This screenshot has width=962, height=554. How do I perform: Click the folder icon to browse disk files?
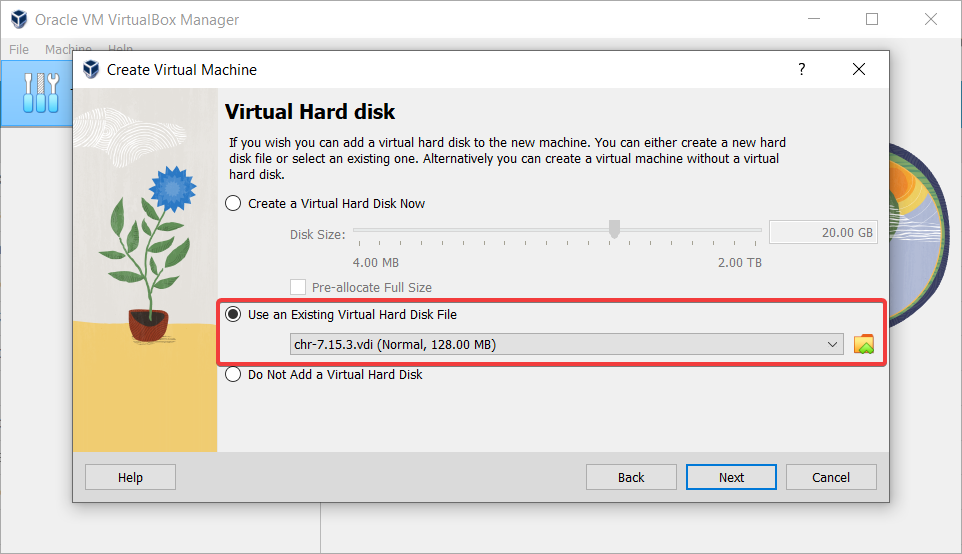[864, 345]
